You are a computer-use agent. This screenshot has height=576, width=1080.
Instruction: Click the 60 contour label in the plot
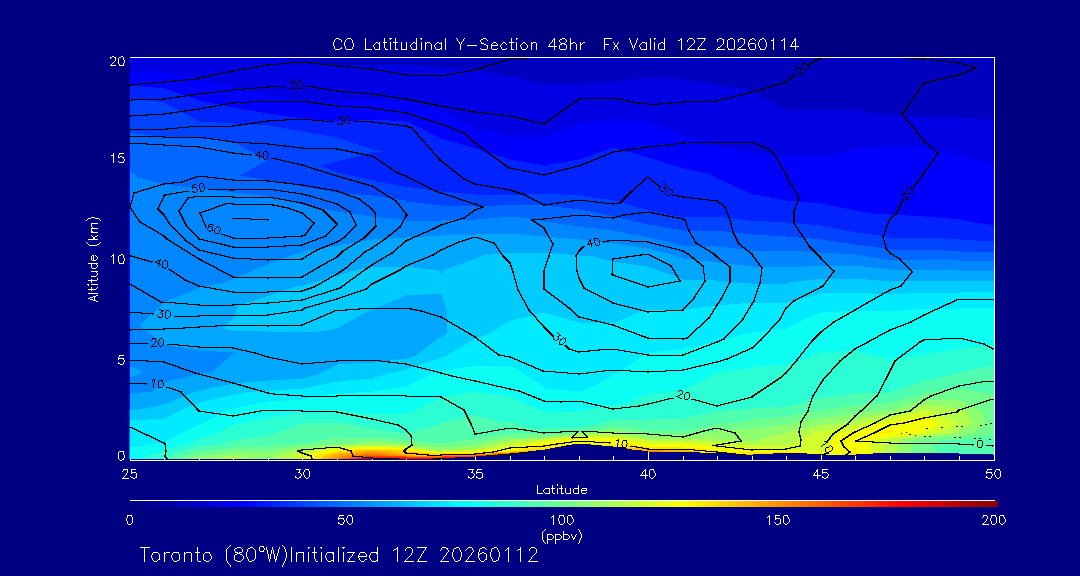click(214, 228)
